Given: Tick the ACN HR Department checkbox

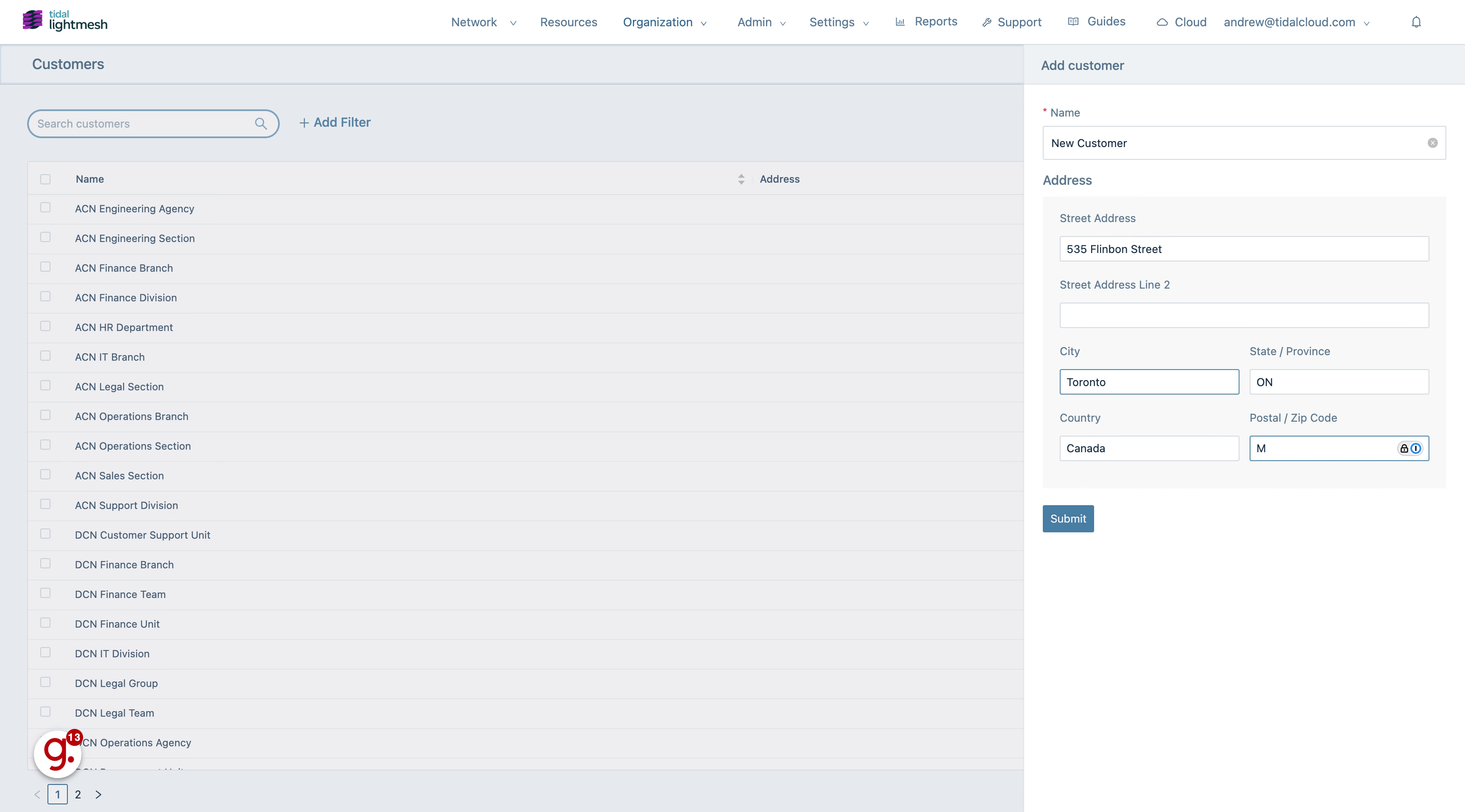Looking at the screenshot, I should tap(45, 326).
